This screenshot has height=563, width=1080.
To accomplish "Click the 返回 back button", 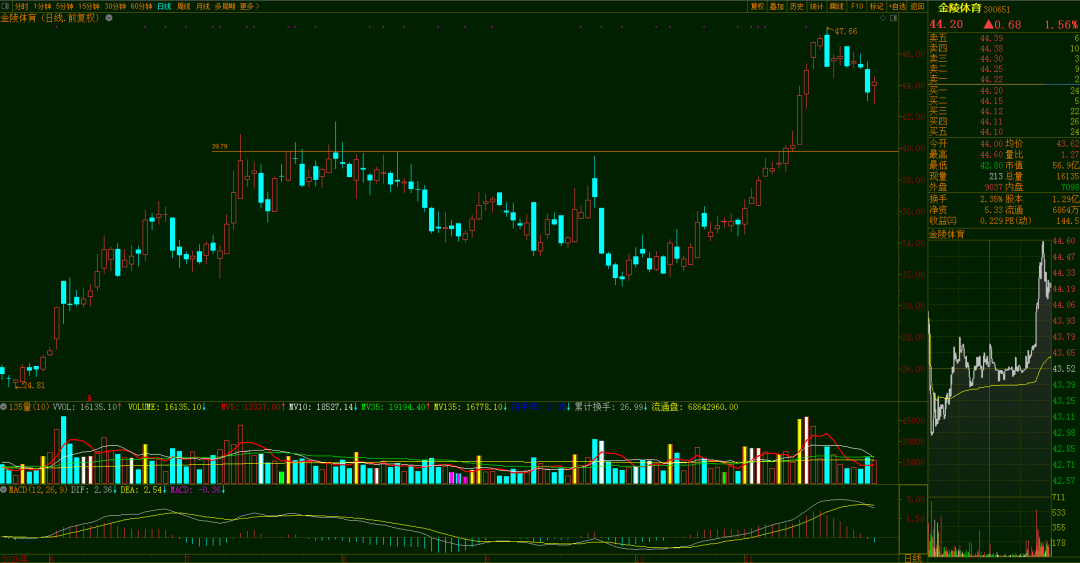I will [x=917, y=6].
